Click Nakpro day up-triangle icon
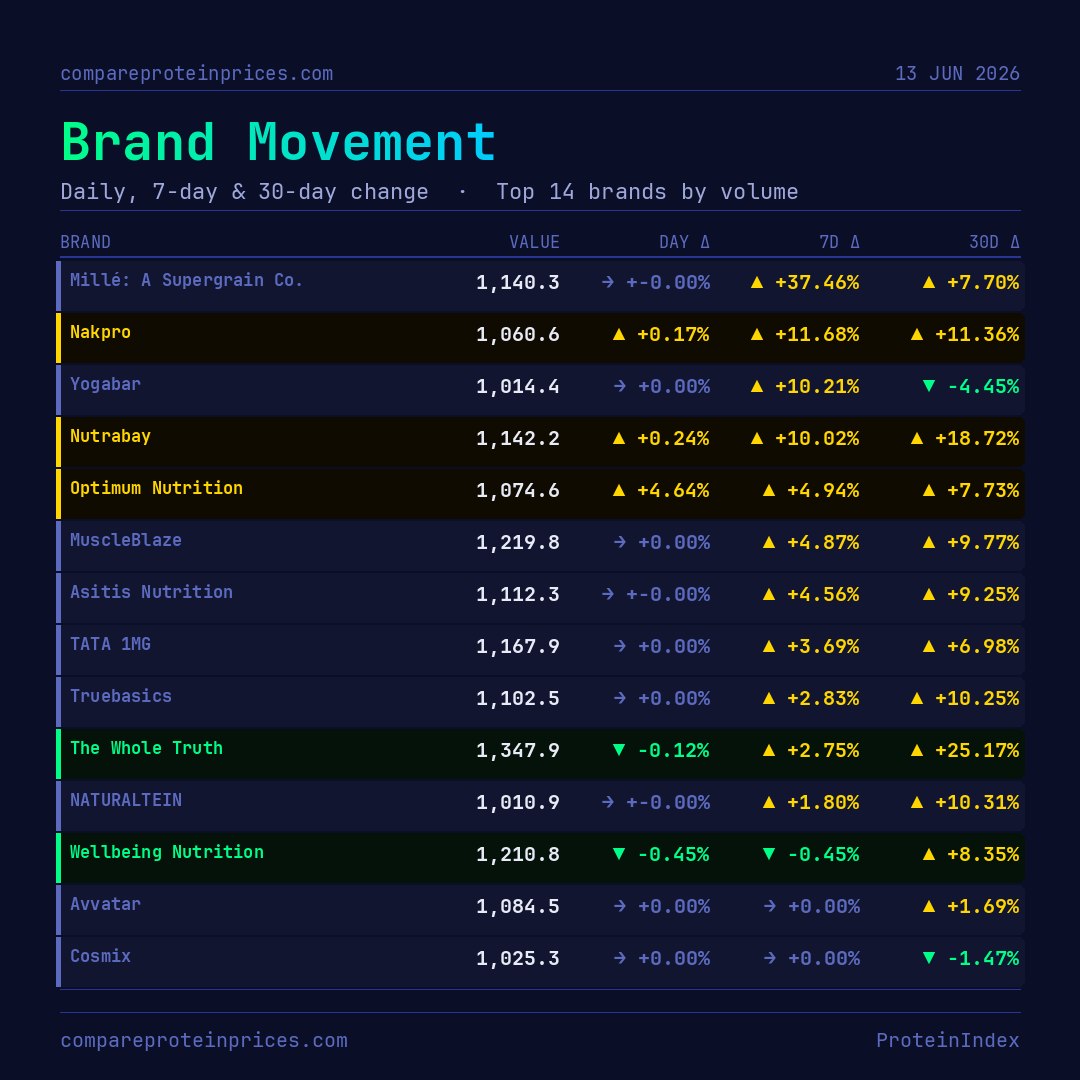Viewport: 1080px width, 1080px height. [619, 335]
